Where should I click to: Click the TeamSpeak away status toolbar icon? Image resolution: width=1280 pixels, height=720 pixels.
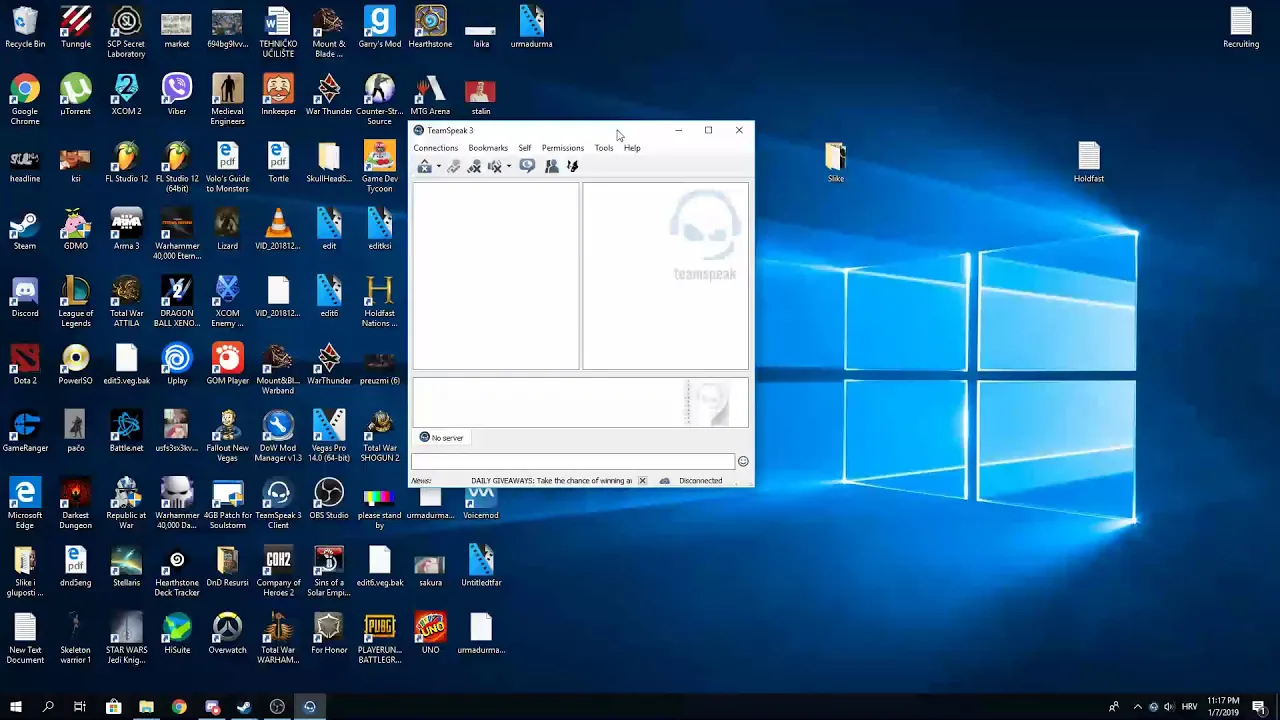[425, 167]
